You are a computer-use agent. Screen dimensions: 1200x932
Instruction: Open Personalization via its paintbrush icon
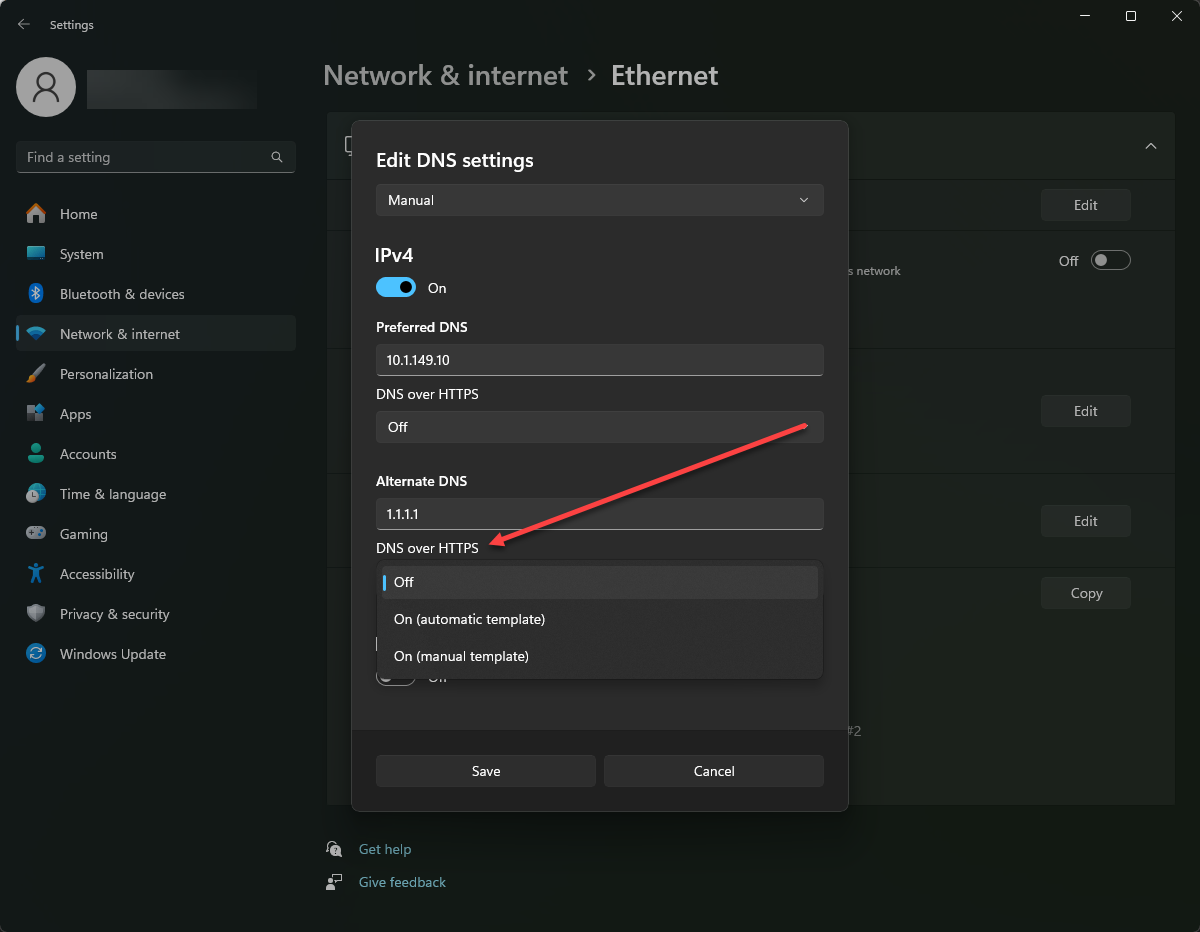pyautogui.click(x=36, y=374)
